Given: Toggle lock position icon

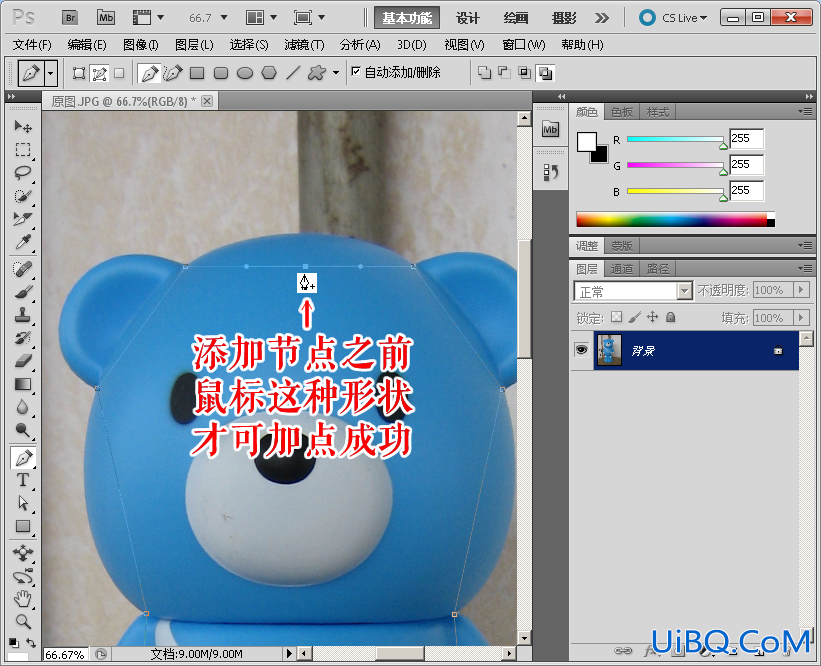Looking at the screenshot, I should (x=652, y=317).
